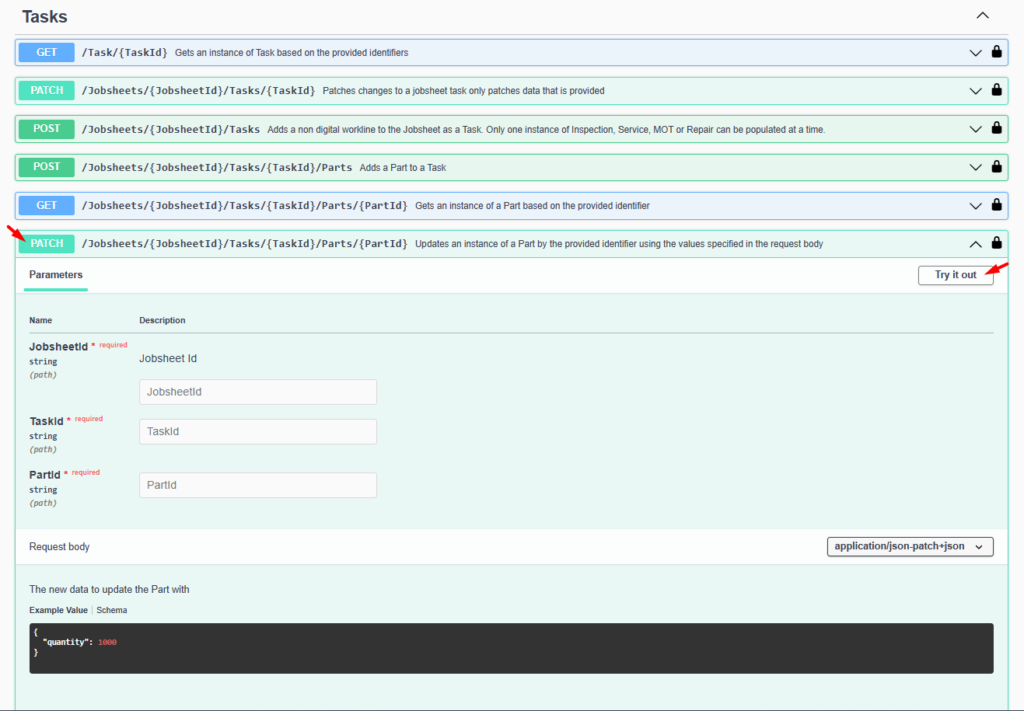Viewport: 1024px width, 711px height.
Task: Click padlock on POST Parts endpoint
Action: coord(997,167)
